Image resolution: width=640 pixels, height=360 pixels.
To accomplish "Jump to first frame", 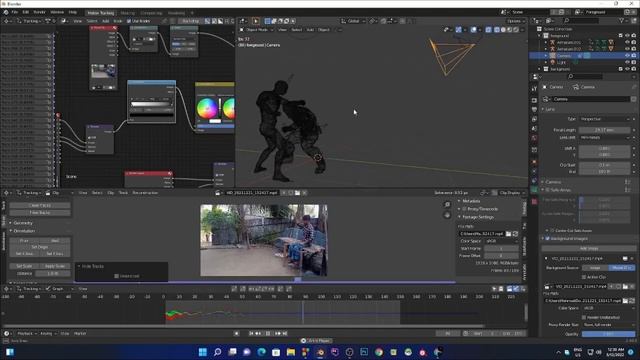I will [251, 333].
